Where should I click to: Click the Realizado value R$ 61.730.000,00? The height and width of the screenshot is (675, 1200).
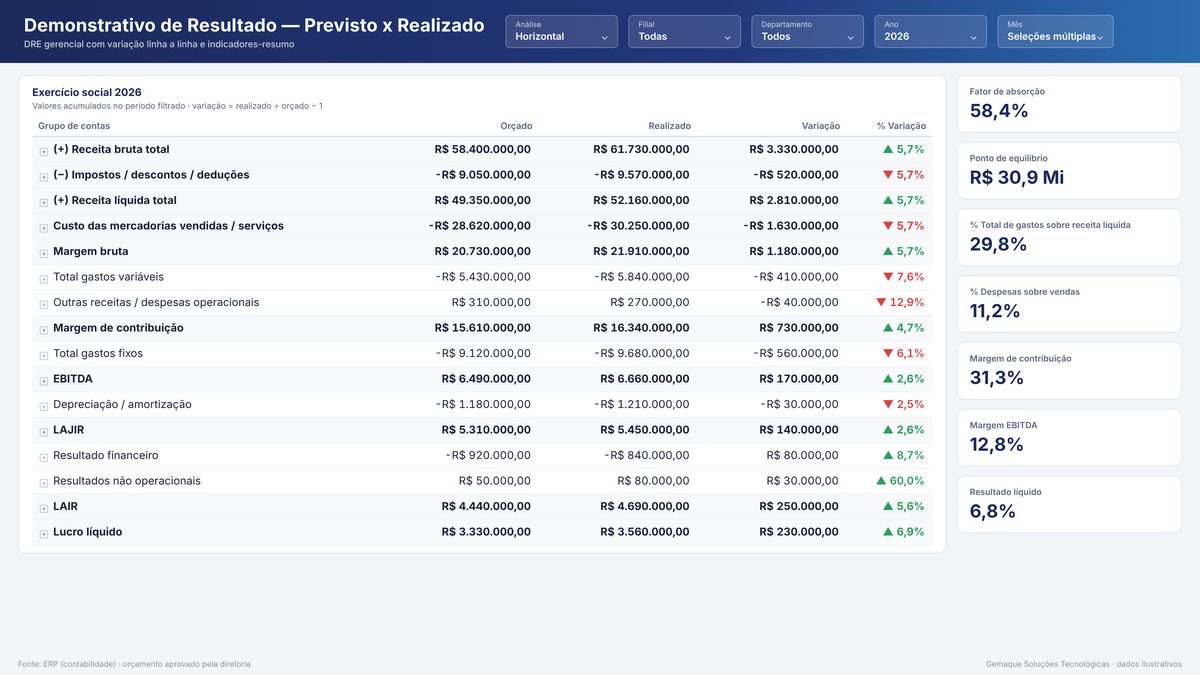pyautogui.click(x=641, y=149)
